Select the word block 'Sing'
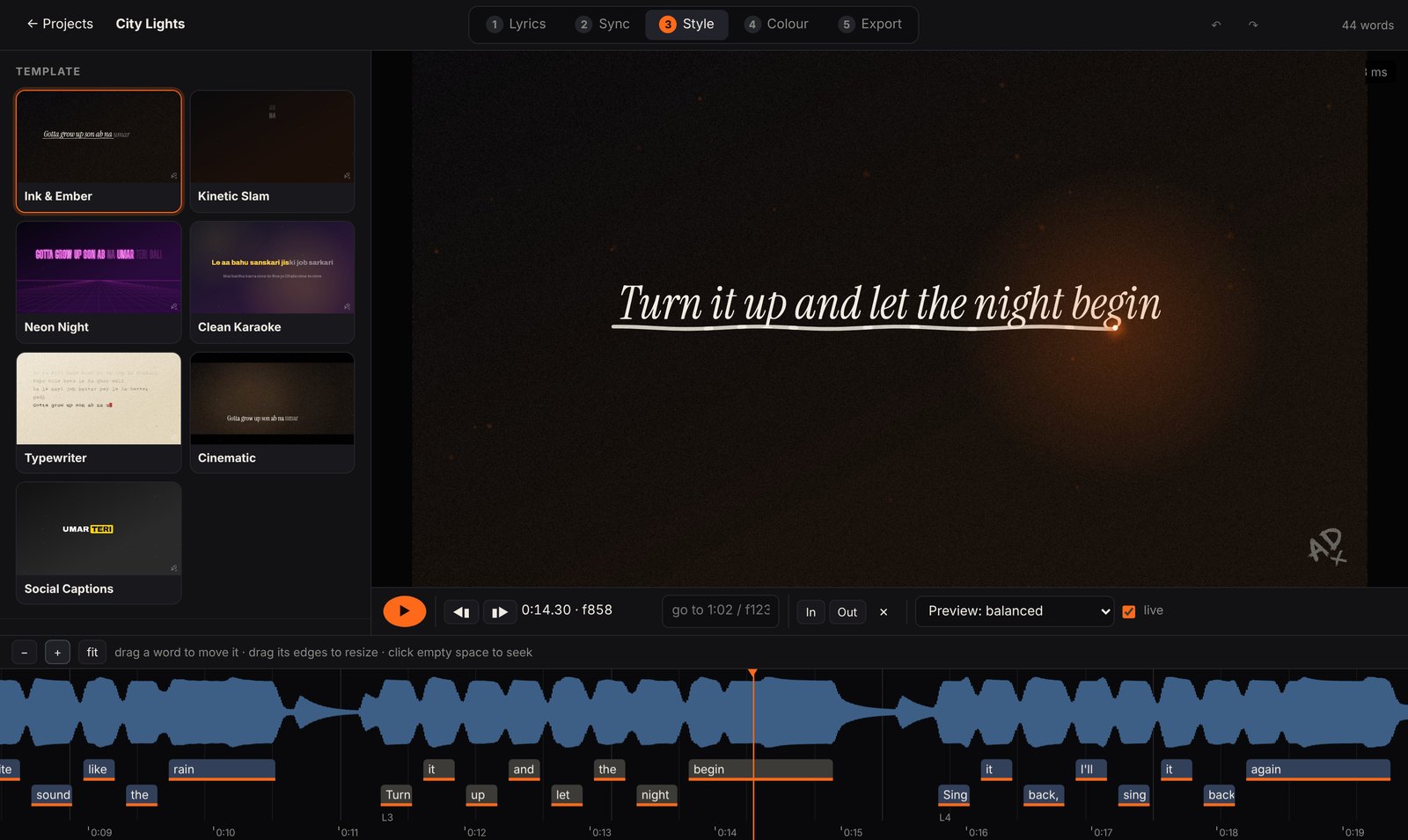This screenshot has width=1408, height=840. (x=955, y=795)
